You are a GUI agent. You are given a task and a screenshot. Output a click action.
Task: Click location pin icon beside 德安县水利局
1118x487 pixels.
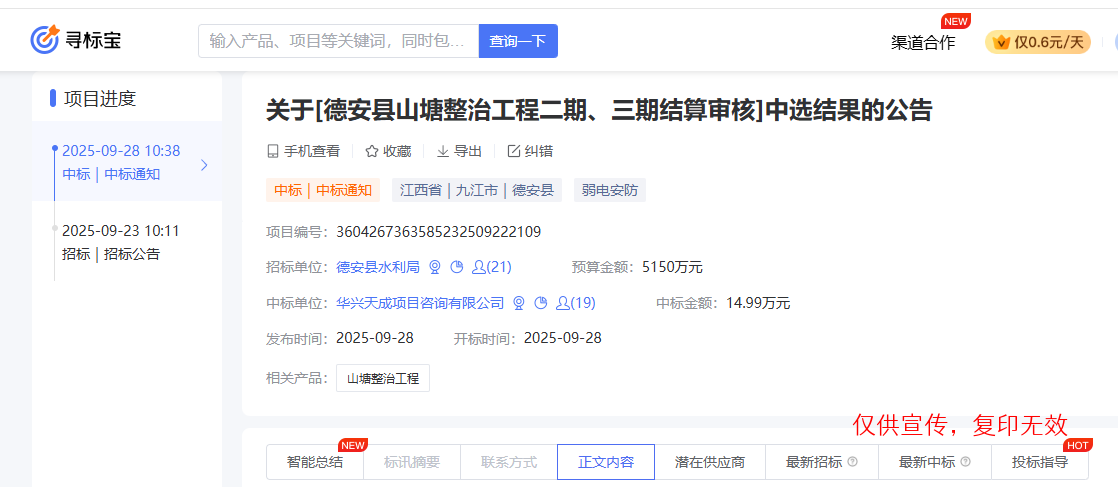coord(435,267)
